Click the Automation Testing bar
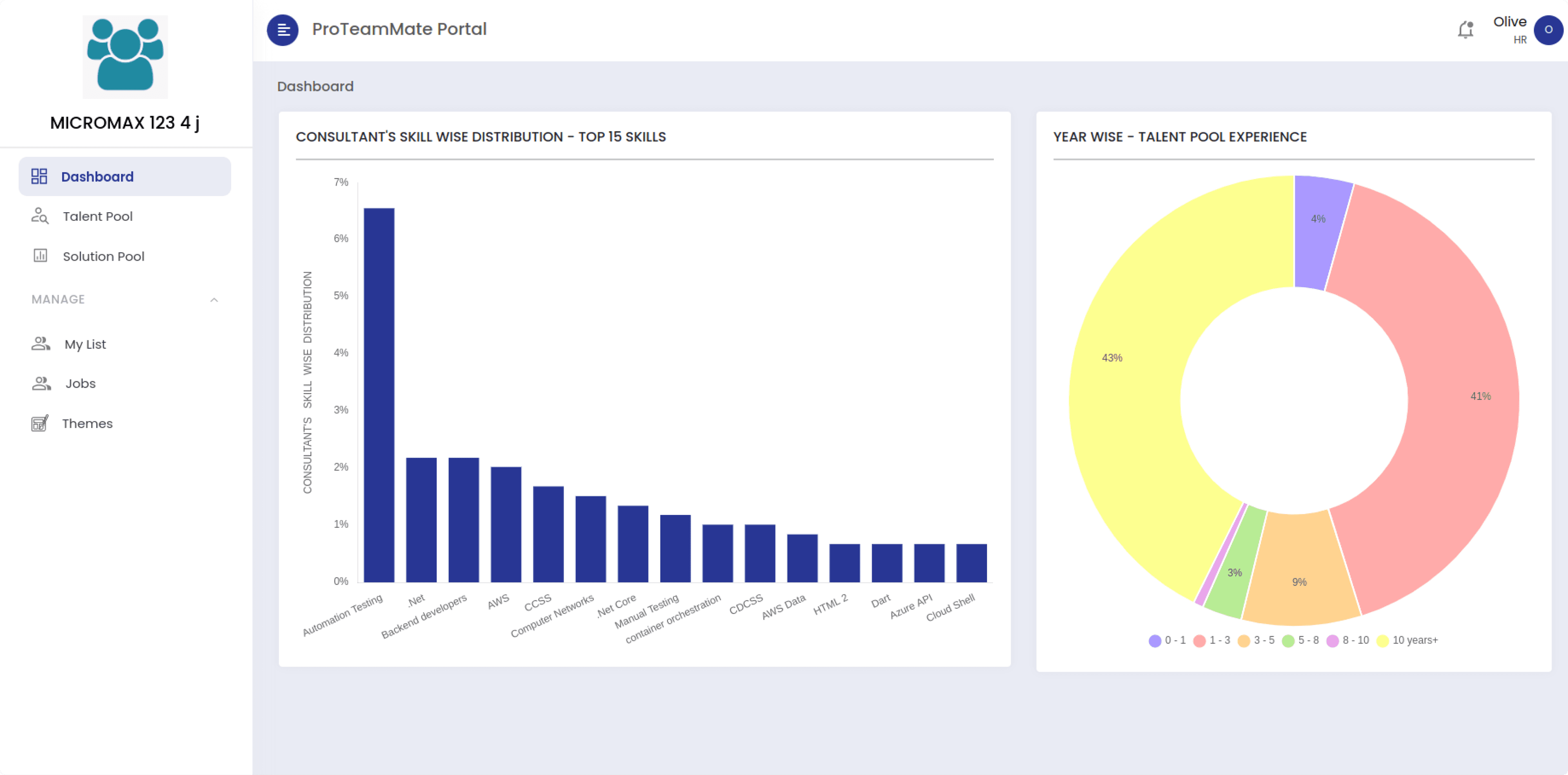 [x=379, y=395]
